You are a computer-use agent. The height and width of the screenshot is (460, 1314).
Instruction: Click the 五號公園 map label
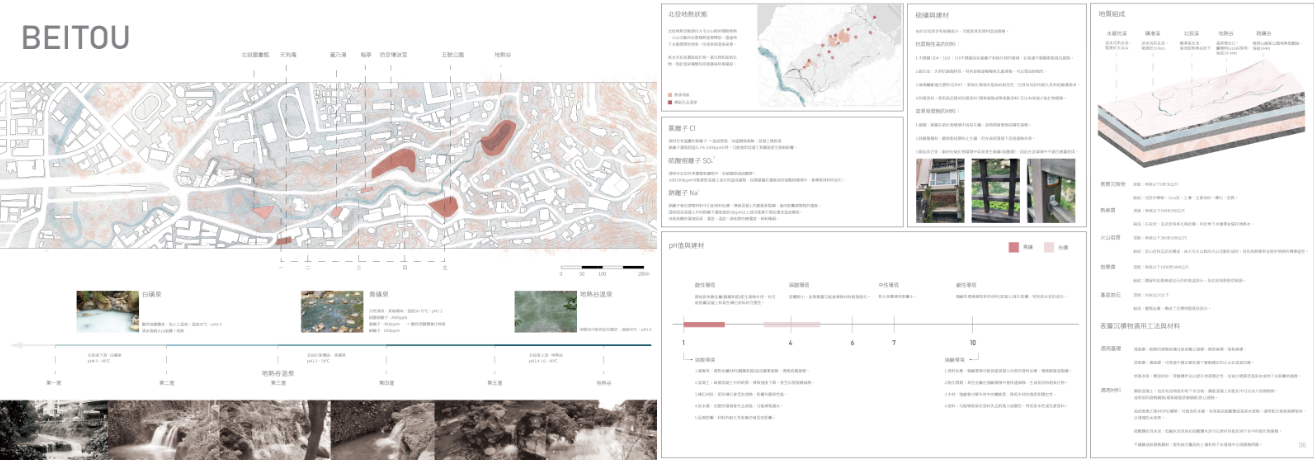(x=453, y=55)
